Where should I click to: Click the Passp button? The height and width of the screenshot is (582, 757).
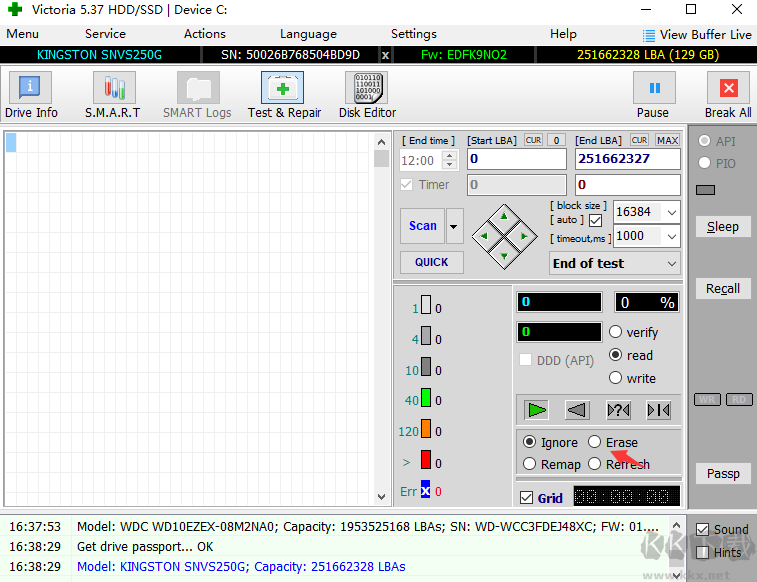click(722, 473)
